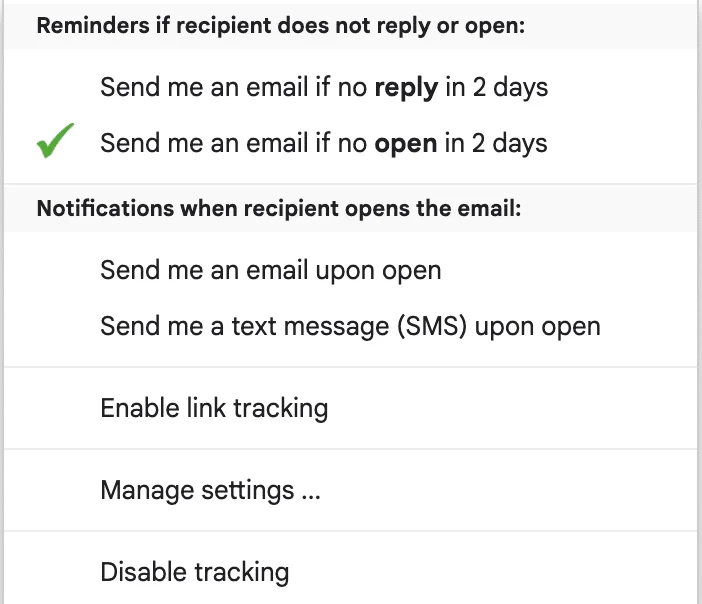Viewport: 702px width, 604px height.
Task: Open Manage settings ...
Action: pos(351,490)
